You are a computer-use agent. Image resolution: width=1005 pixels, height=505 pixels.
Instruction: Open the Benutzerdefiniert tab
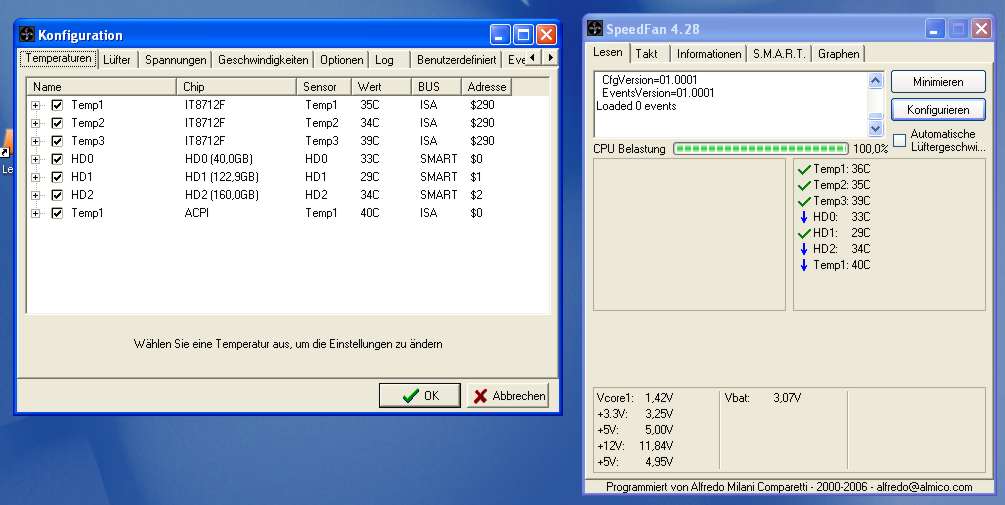pos(456,60)
